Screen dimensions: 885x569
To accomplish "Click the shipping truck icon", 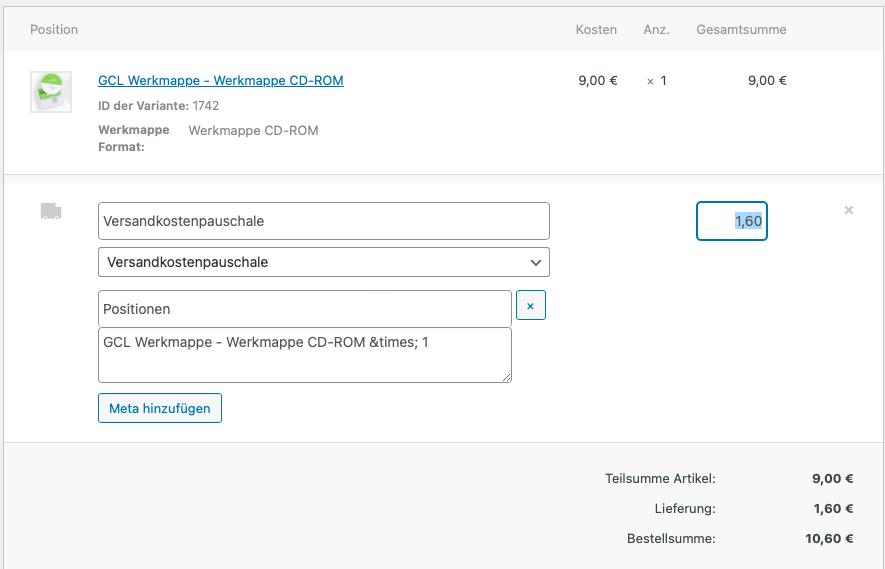I will 51,211.
